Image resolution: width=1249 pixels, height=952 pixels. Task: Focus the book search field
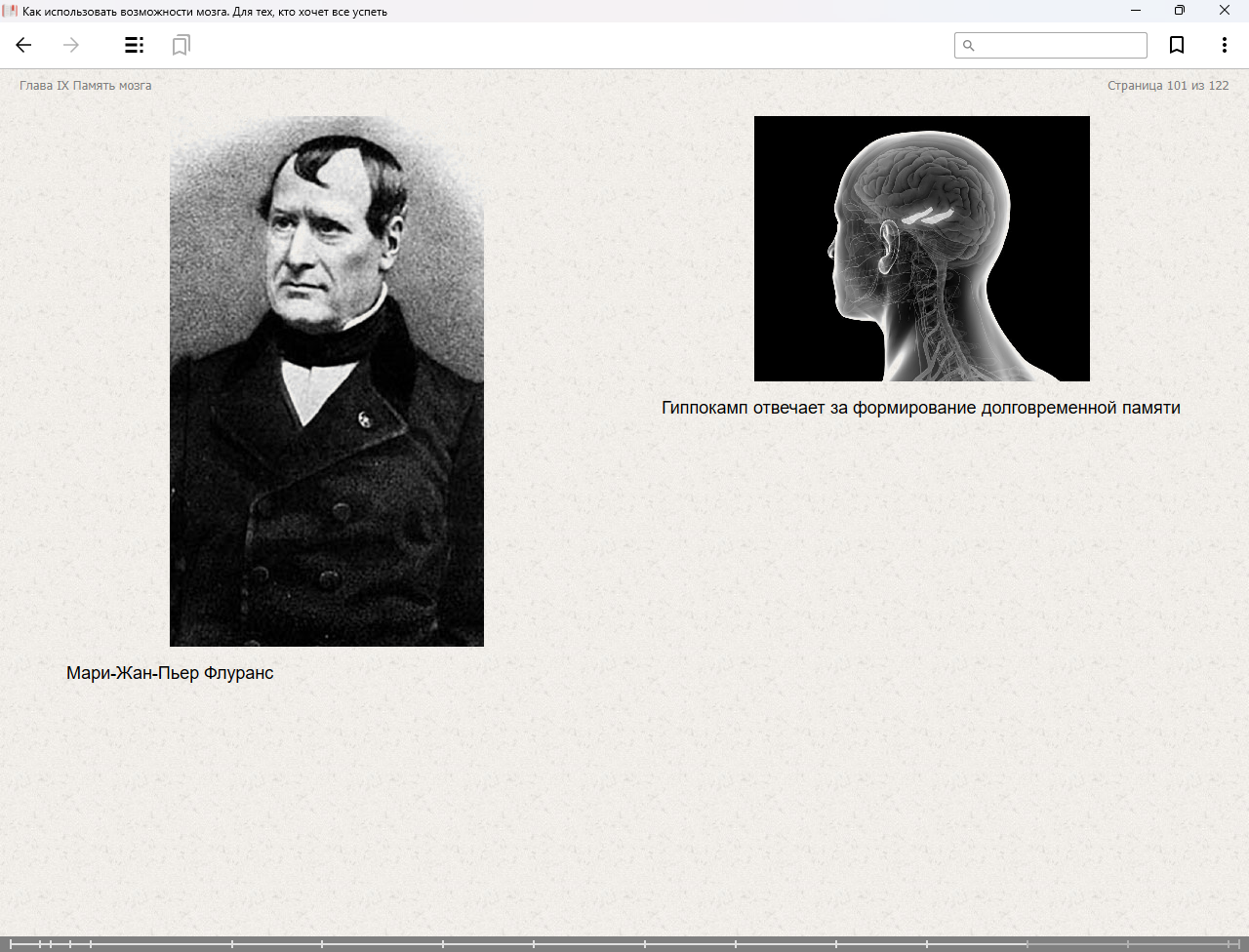click(1060, 46)
